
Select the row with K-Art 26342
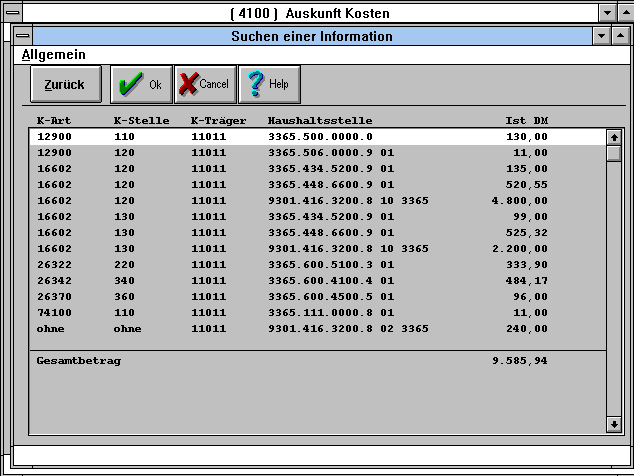click(300, 281)
